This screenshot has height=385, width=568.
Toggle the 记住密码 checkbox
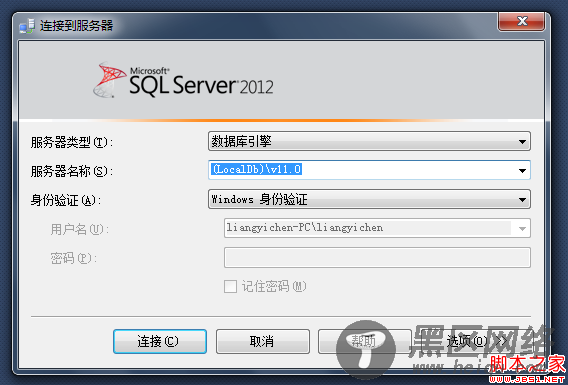(230, 286)
